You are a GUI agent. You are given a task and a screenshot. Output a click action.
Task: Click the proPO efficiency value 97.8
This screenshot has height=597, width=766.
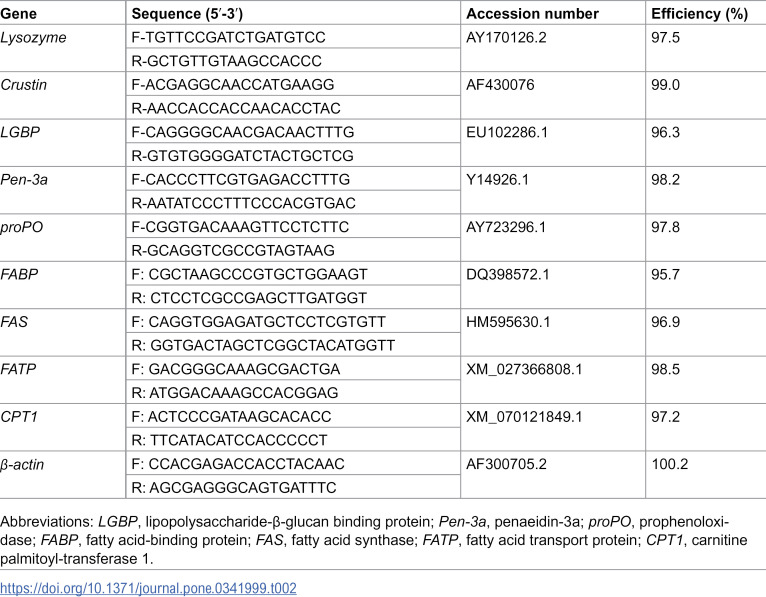(665, 227)
